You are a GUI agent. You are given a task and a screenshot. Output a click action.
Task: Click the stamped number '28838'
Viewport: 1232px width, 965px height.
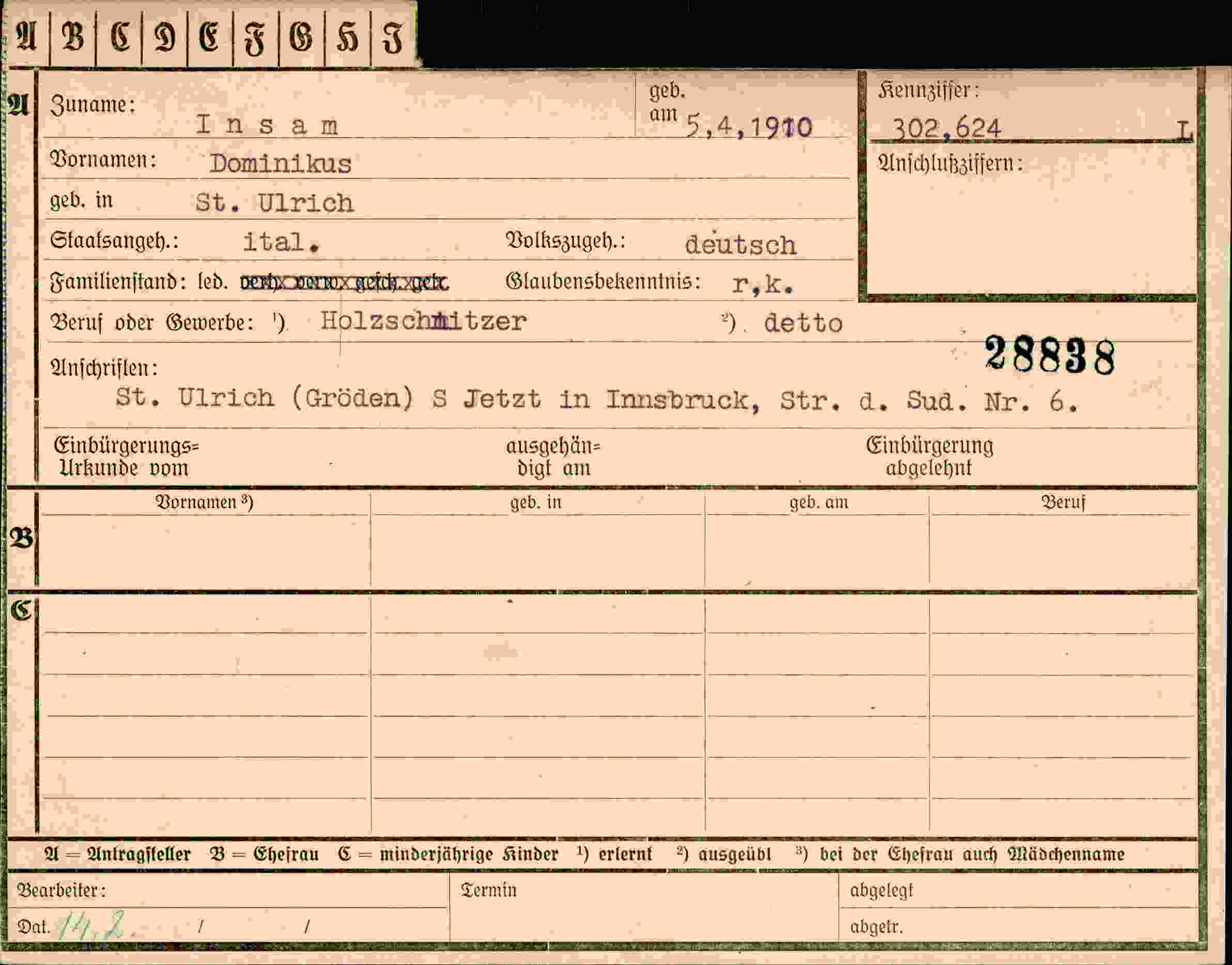(x=1050, y=355)
